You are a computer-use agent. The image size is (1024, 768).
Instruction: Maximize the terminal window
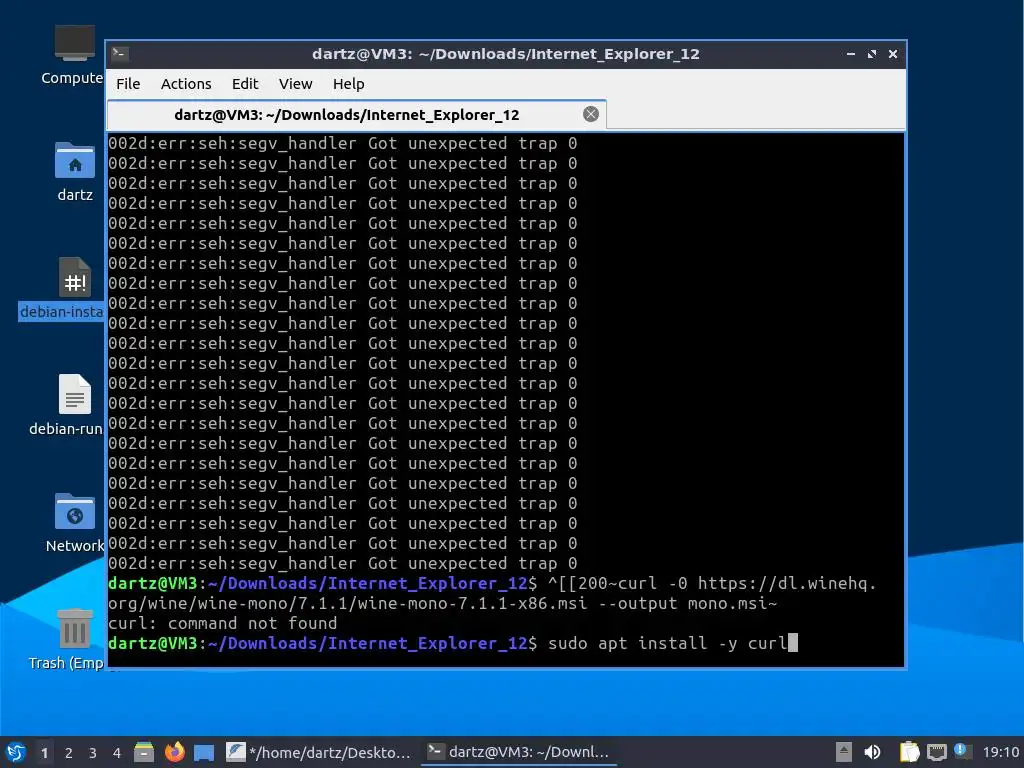(872, 54)
